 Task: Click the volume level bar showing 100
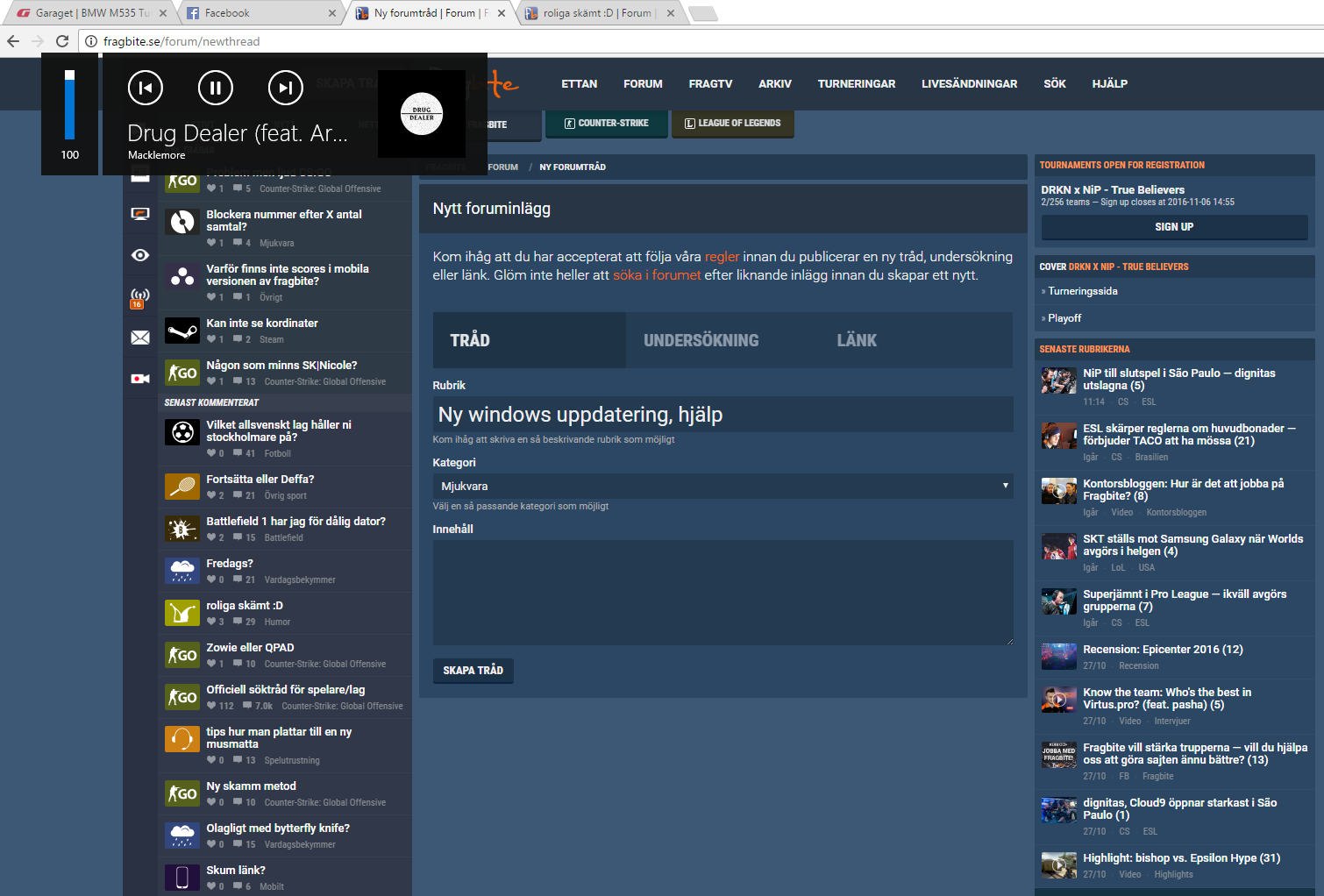(69, 105)
